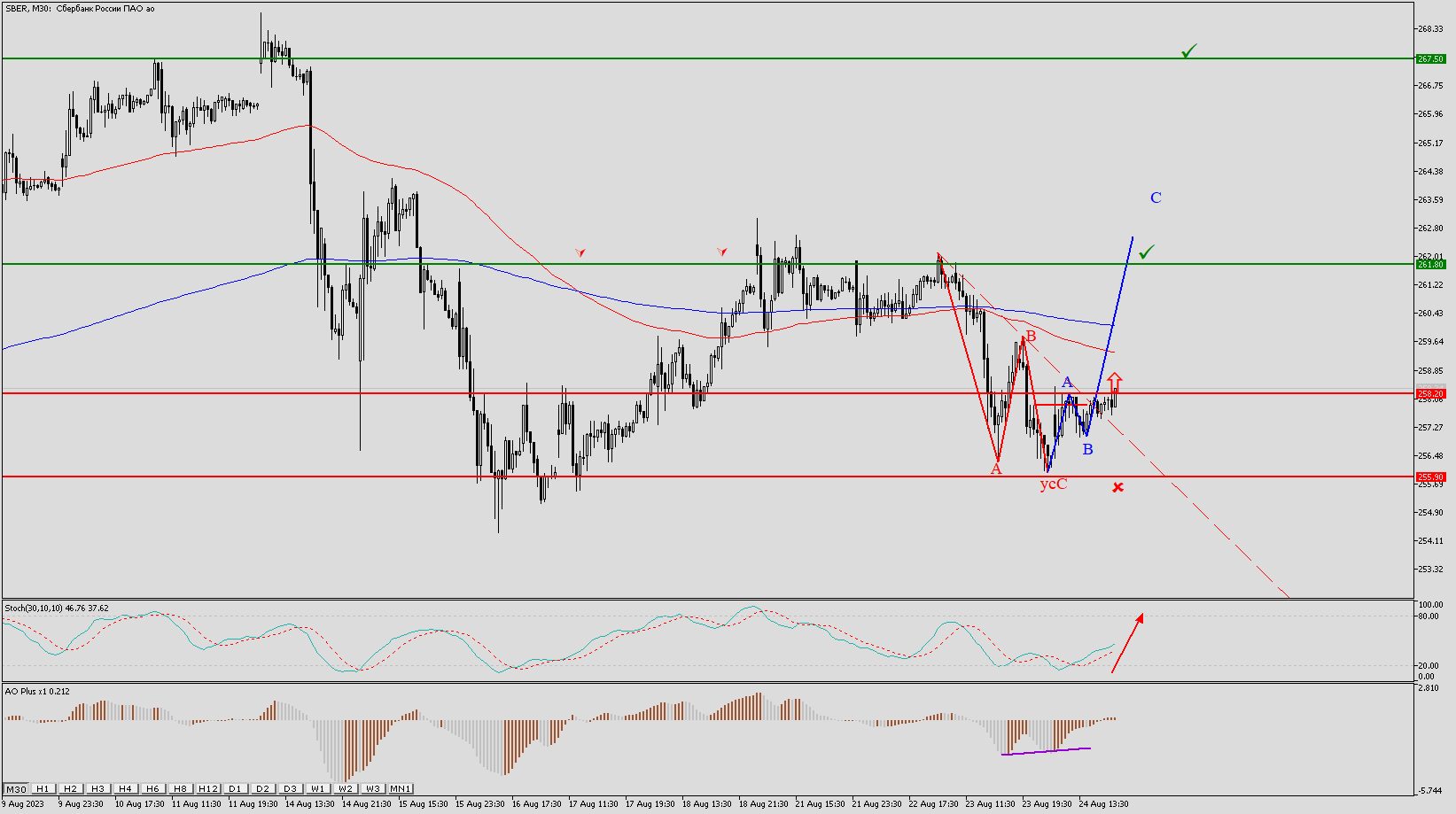The image size is (1456, 814).
Task: Click the 258.20 red price label
Action: [1430, 393]
